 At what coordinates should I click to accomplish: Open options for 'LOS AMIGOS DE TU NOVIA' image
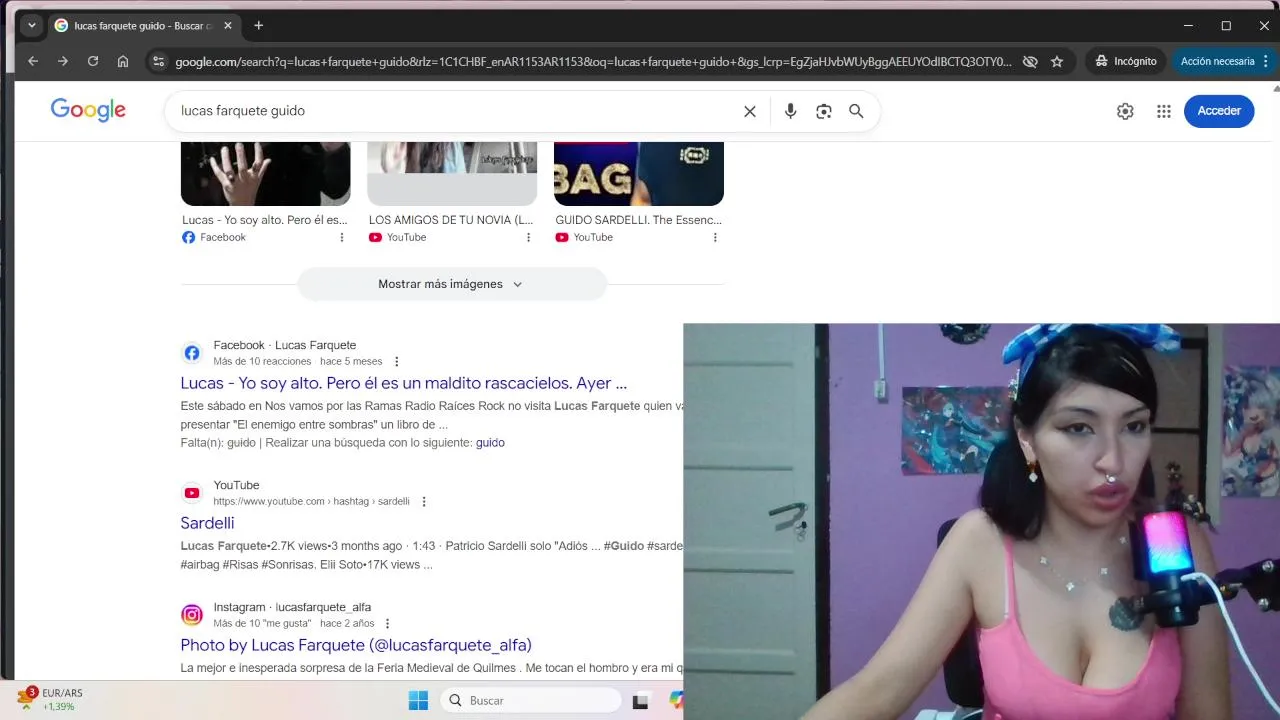coord(529,237)
